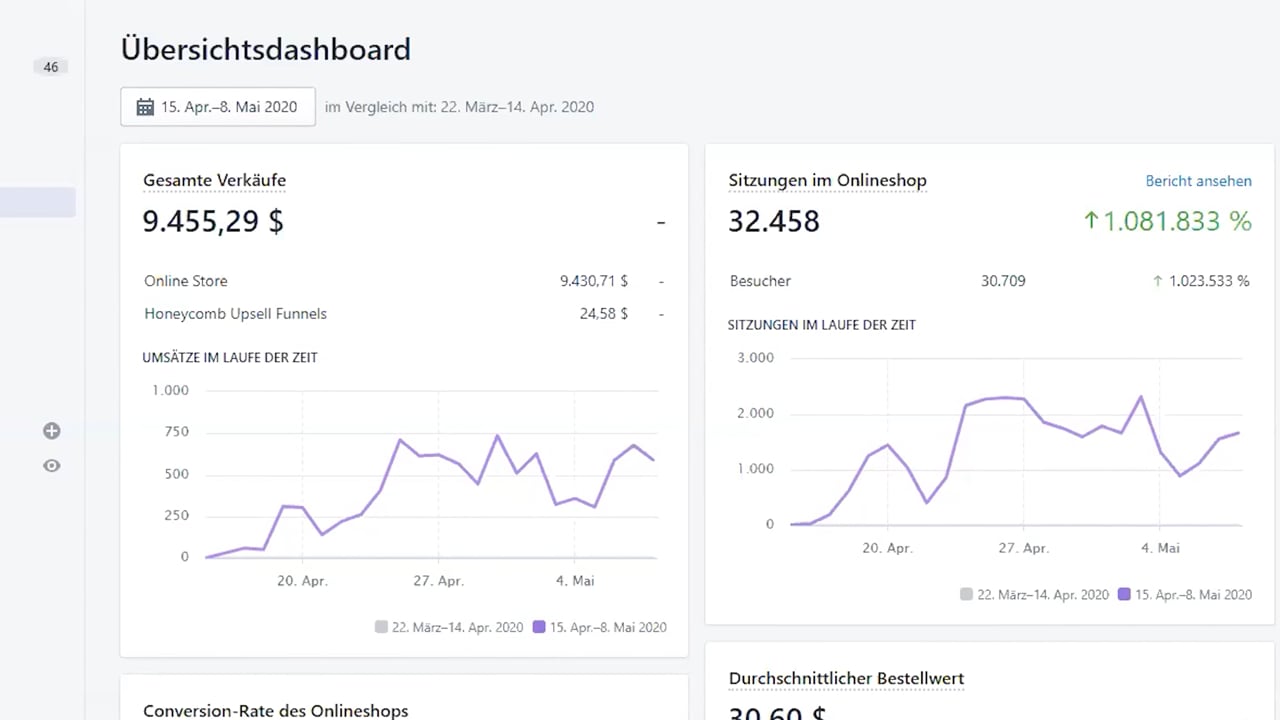Click the Gesamte Verkäufe card title
This screenshot has width=1280, height=720.
click(214, 181)
